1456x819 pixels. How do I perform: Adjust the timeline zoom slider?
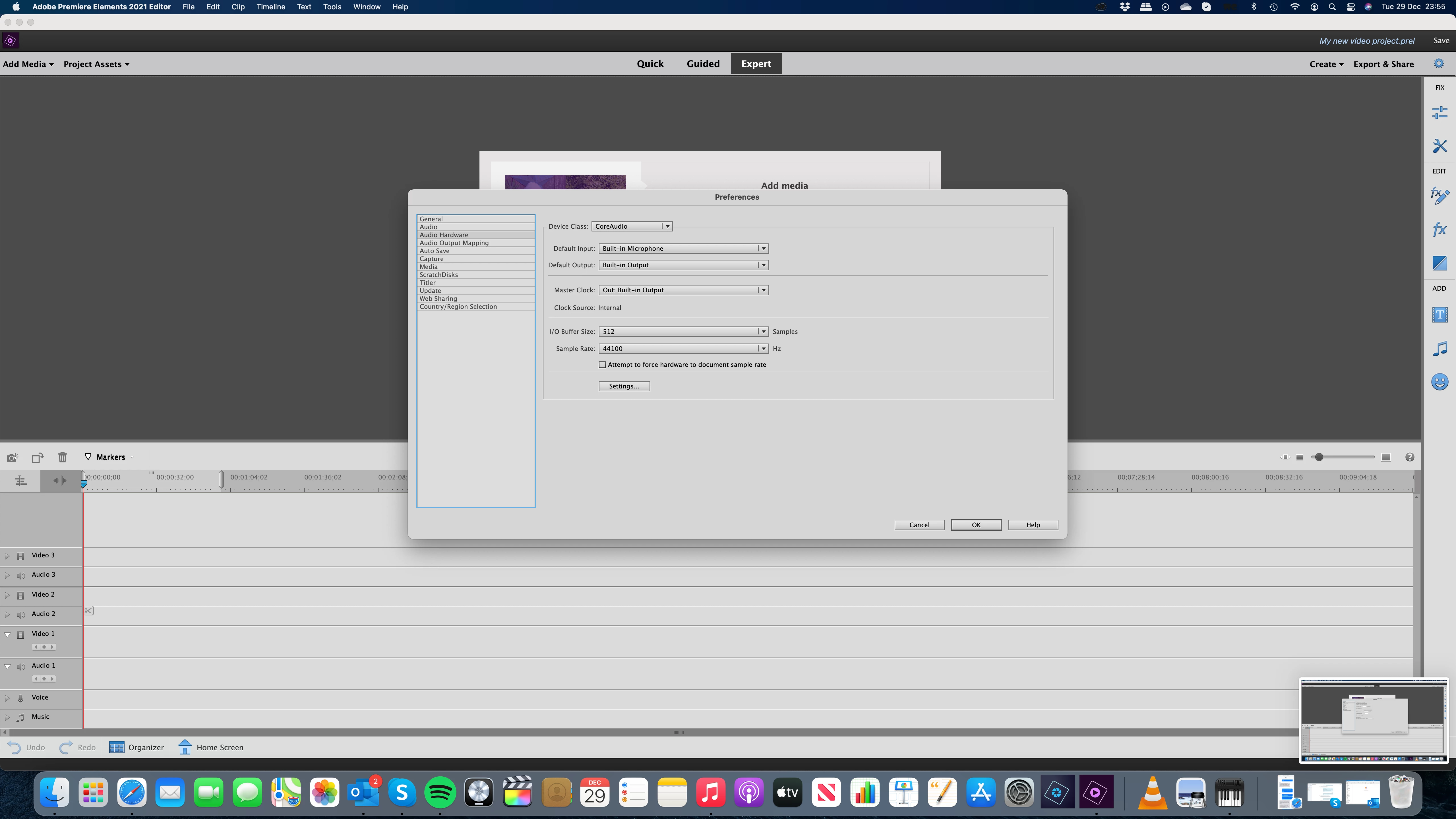click(1319, 457)
